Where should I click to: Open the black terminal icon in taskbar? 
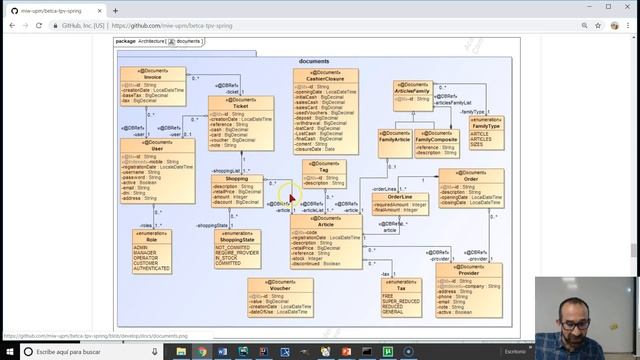click(x=367, y=351)
